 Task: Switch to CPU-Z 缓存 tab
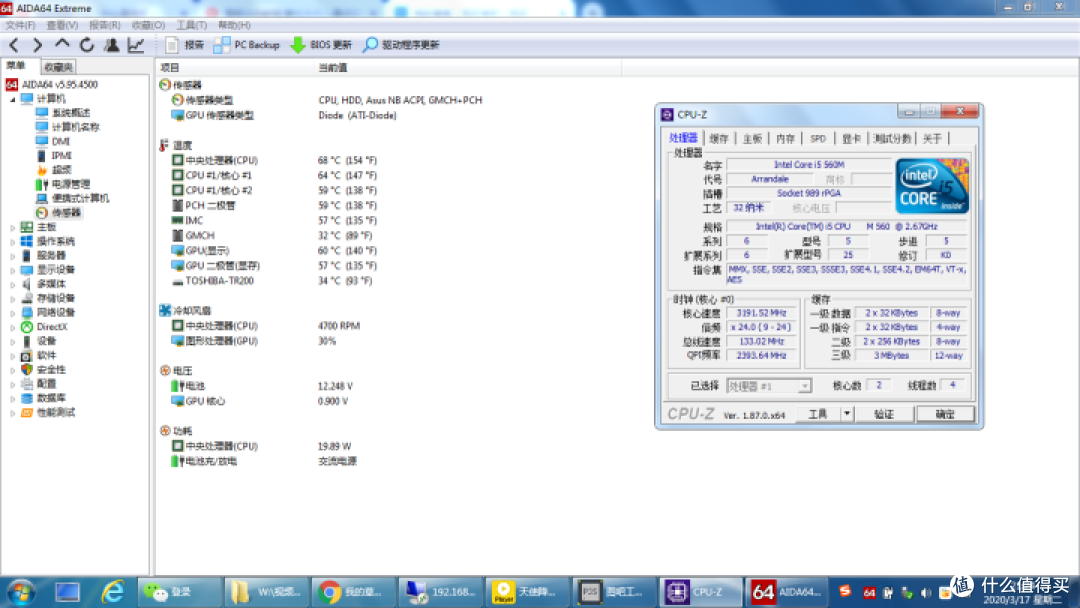[718, 139]
